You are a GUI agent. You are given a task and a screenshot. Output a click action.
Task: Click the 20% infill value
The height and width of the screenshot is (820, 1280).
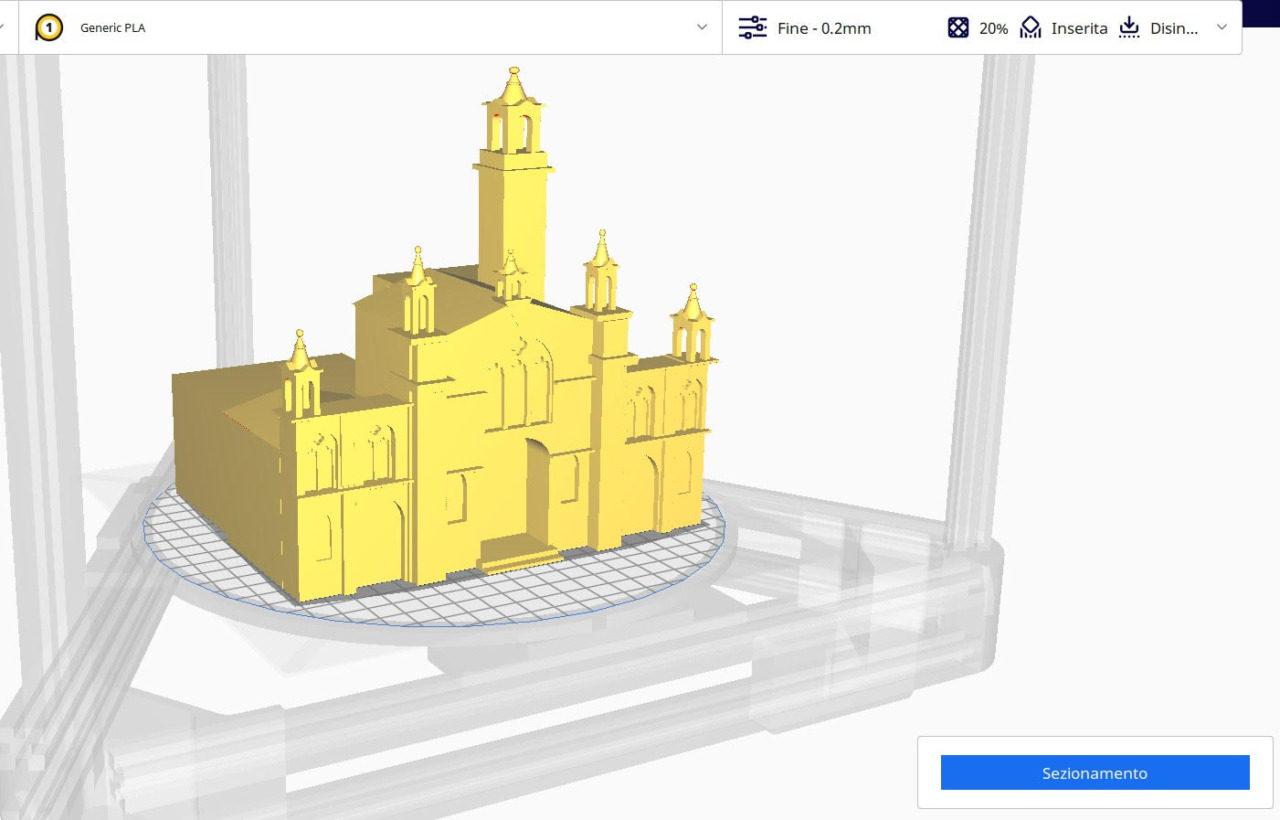pyautogui.click(x=993, y=28)
